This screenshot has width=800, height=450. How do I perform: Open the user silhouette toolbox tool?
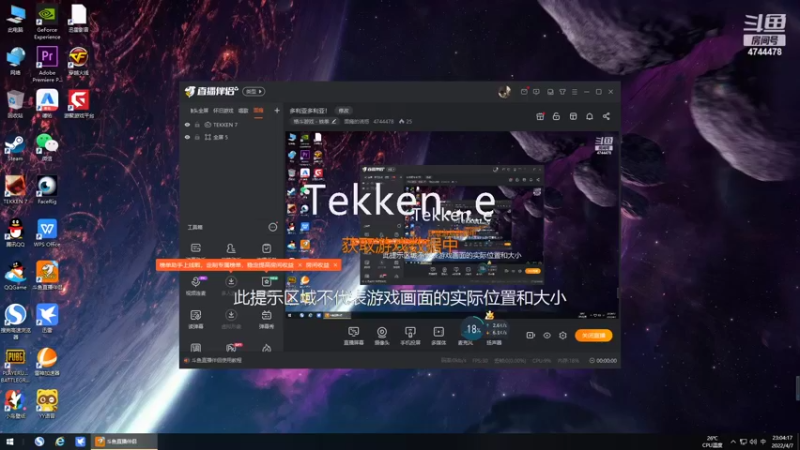click(x=231, y=248)
